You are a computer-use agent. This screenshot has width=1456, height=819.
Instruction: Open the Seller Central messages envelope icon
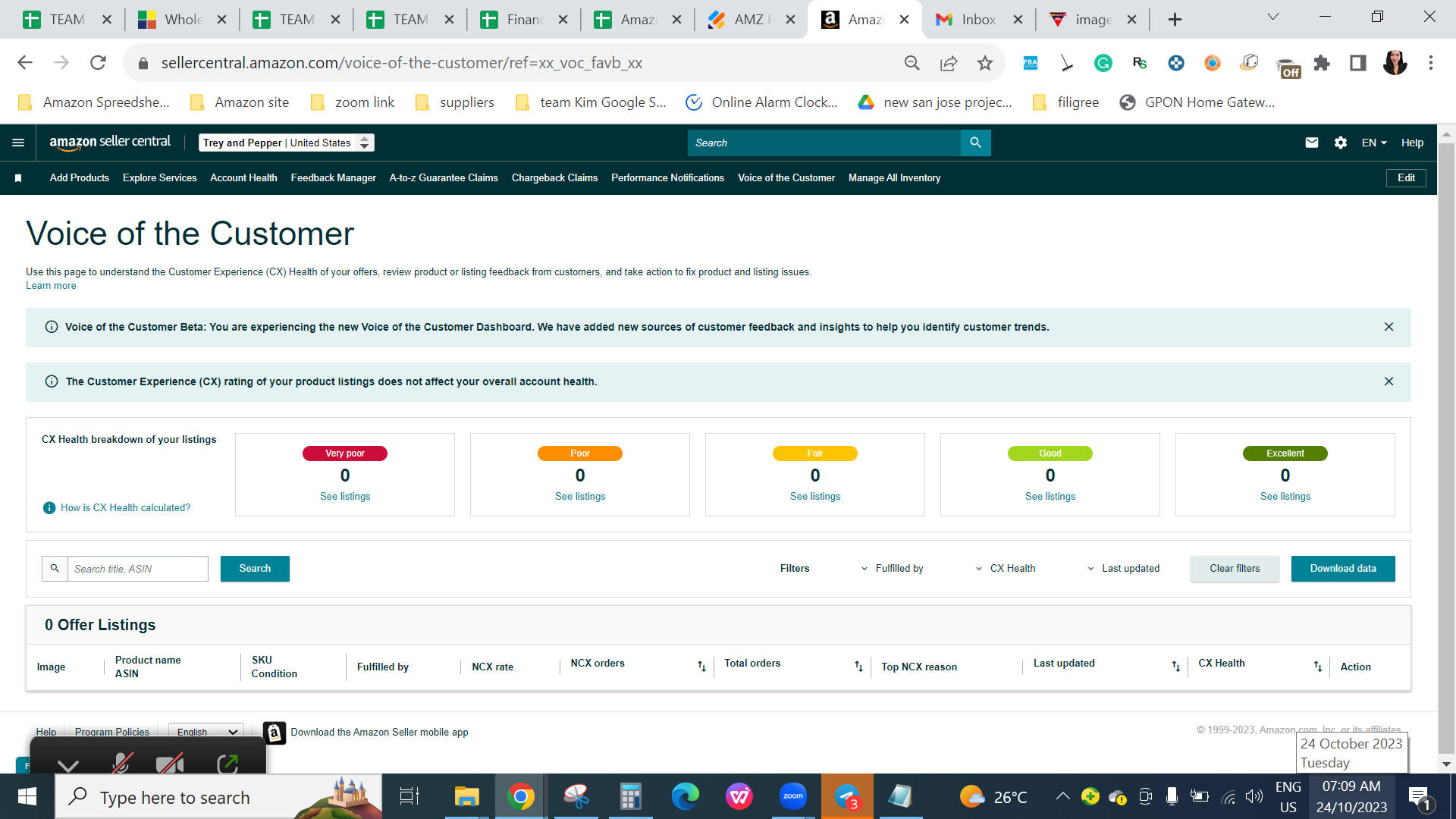(x=1311, y=143)
